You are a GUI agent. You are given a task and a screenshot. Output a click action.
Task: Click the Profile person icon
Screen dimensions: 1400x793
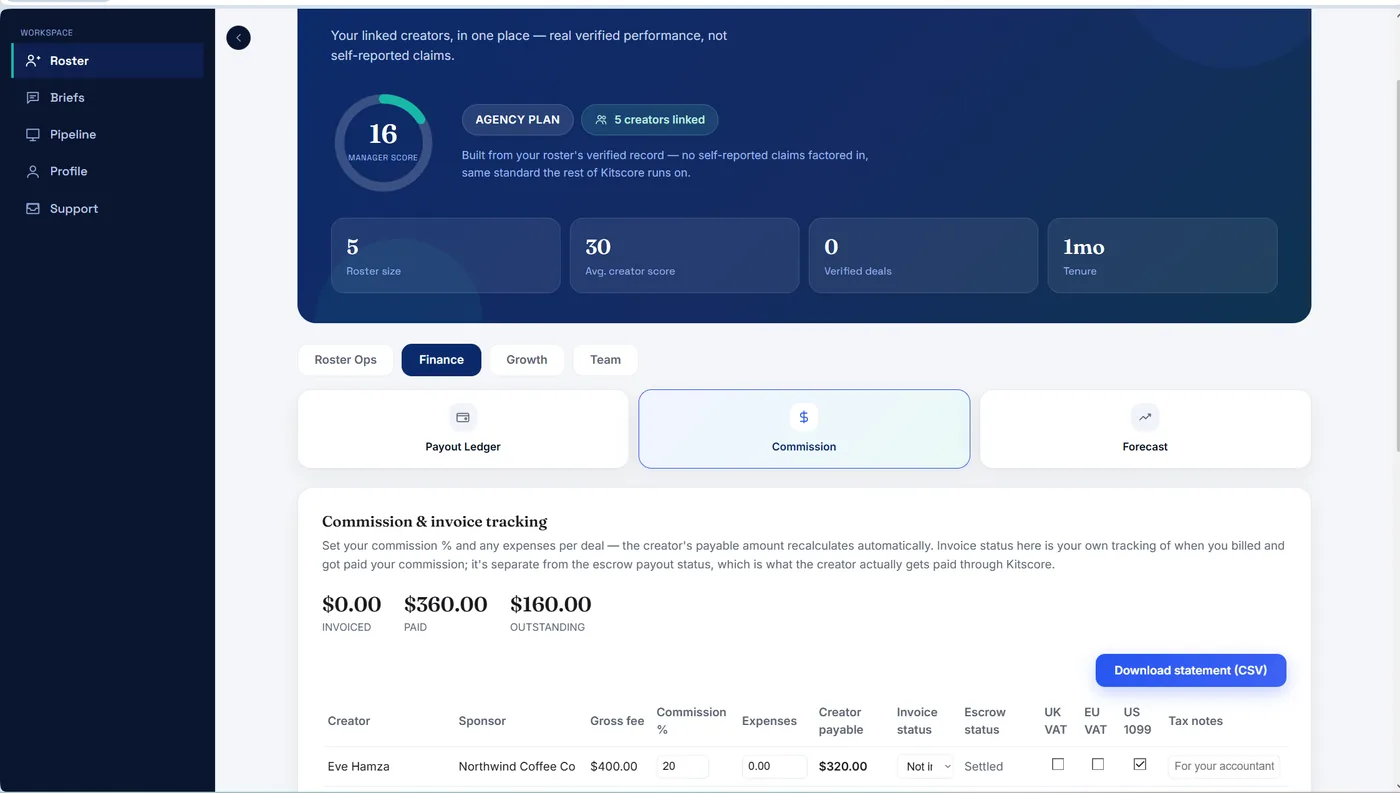(33, 172)
